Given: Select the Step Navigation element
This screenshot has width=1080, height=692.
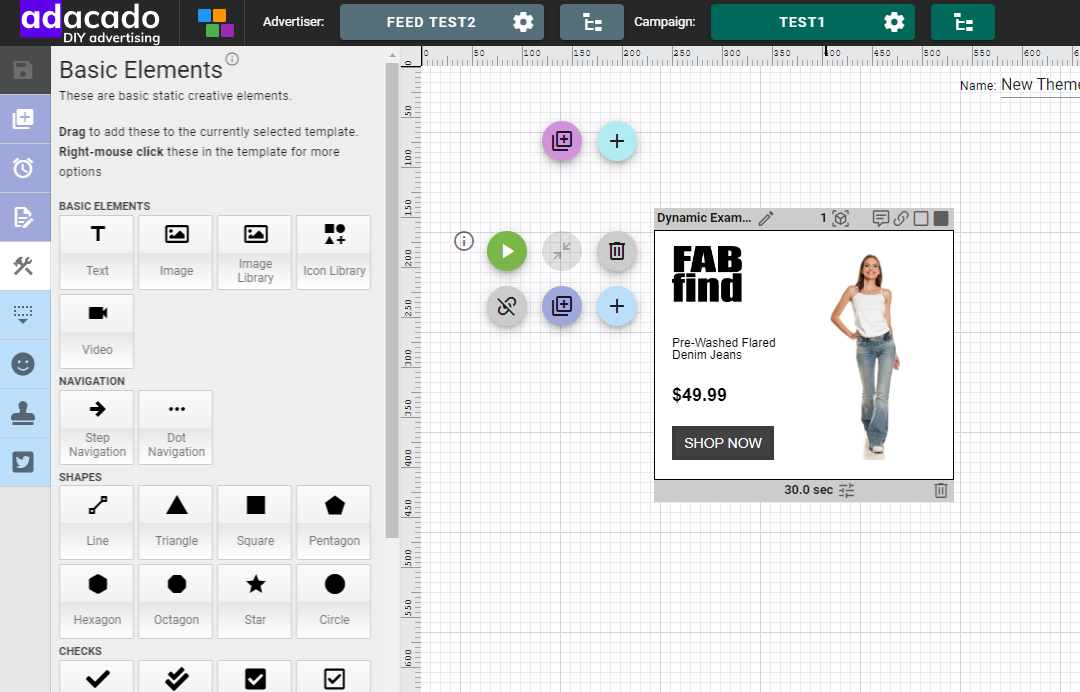Looking at the screenshot, I should tap(96, 428).
